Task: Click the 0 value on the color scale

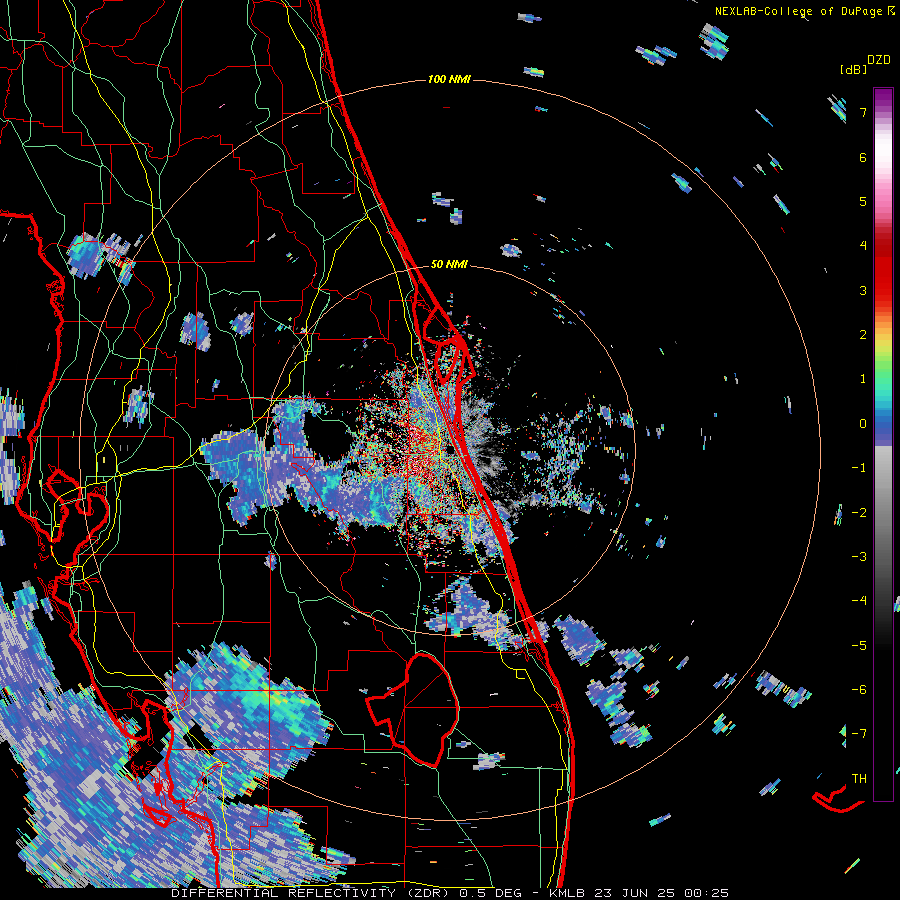Action: point(863,424)
